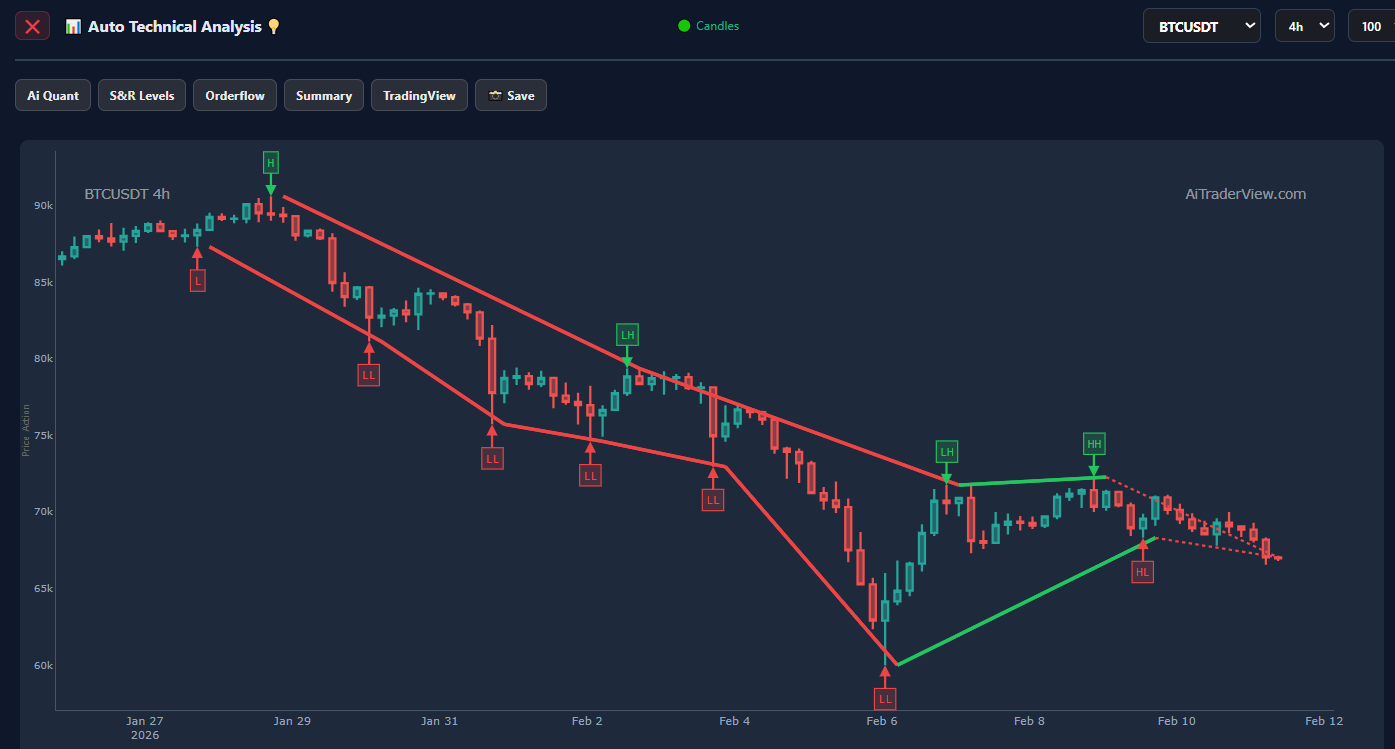Screen dimensions: 1395x749
Task: Expand the 4h timeframe dropdown
Action: click(x=1304, y=26)
